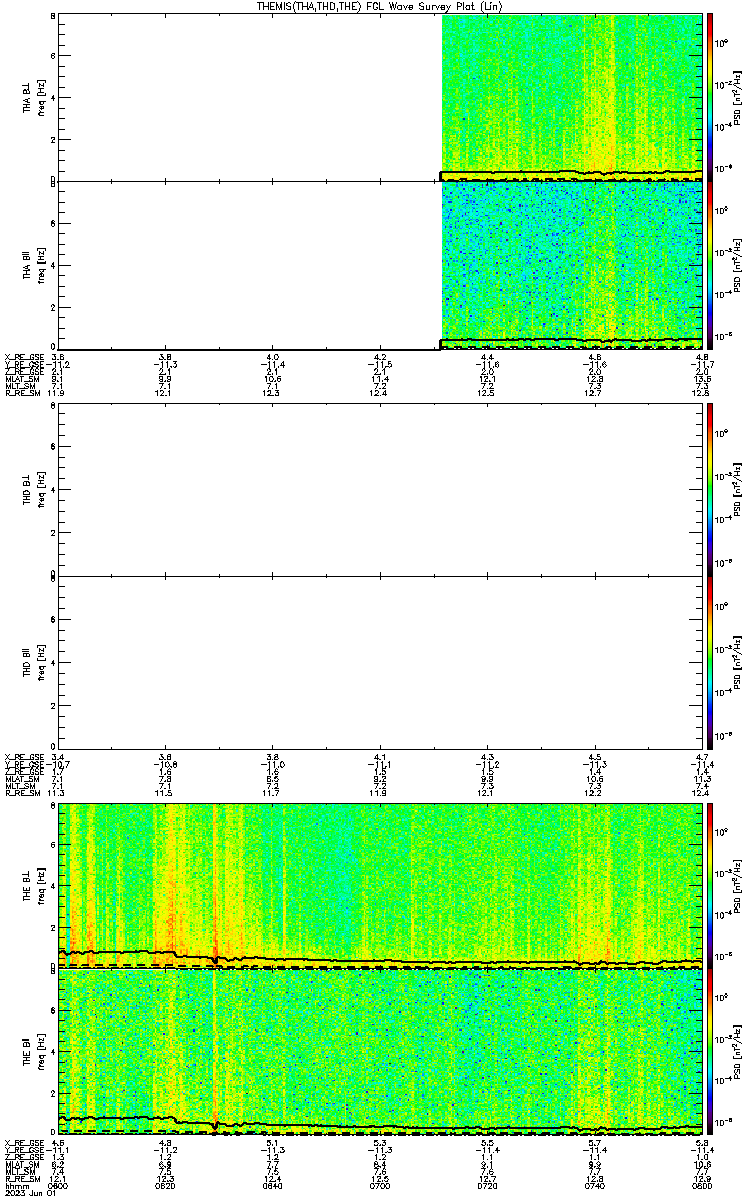Click the PSD [nT²/Hz] label beside THA B⊥
This screenshot has width=750, height=1200.
(738, 97)
